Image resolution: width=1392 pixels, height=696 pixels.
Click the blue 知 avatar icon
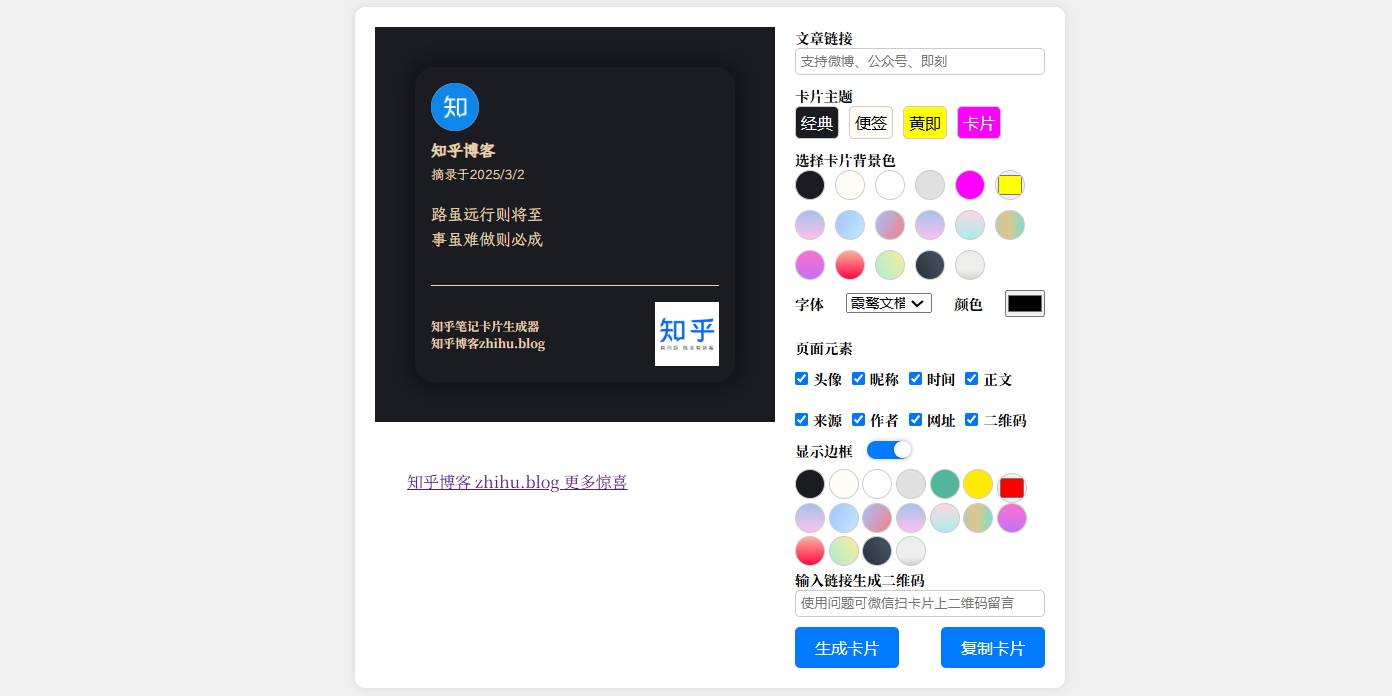455,107
